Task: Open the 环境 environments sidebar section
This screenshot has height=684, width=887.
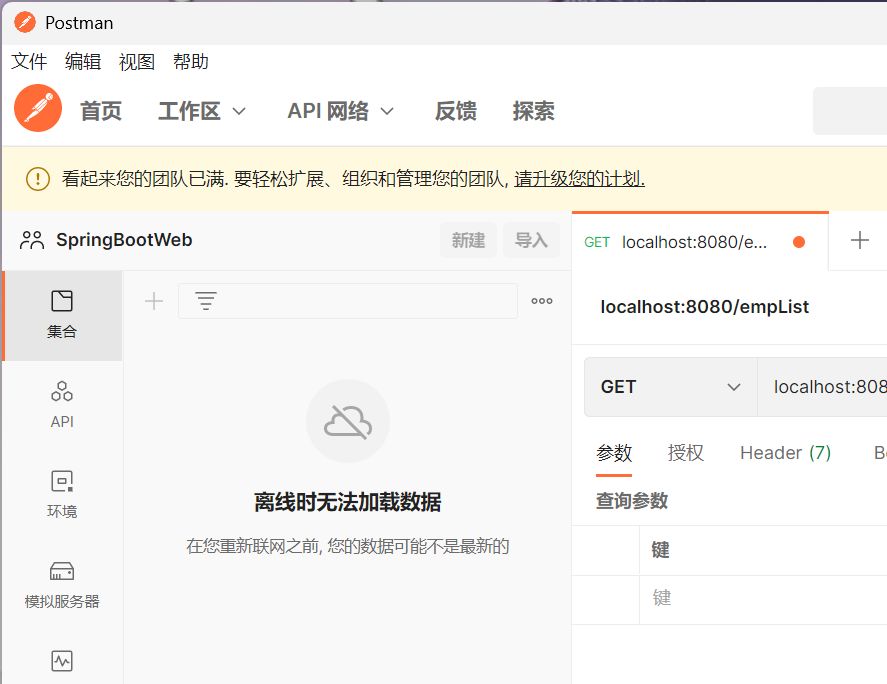Action: (62, 494)
